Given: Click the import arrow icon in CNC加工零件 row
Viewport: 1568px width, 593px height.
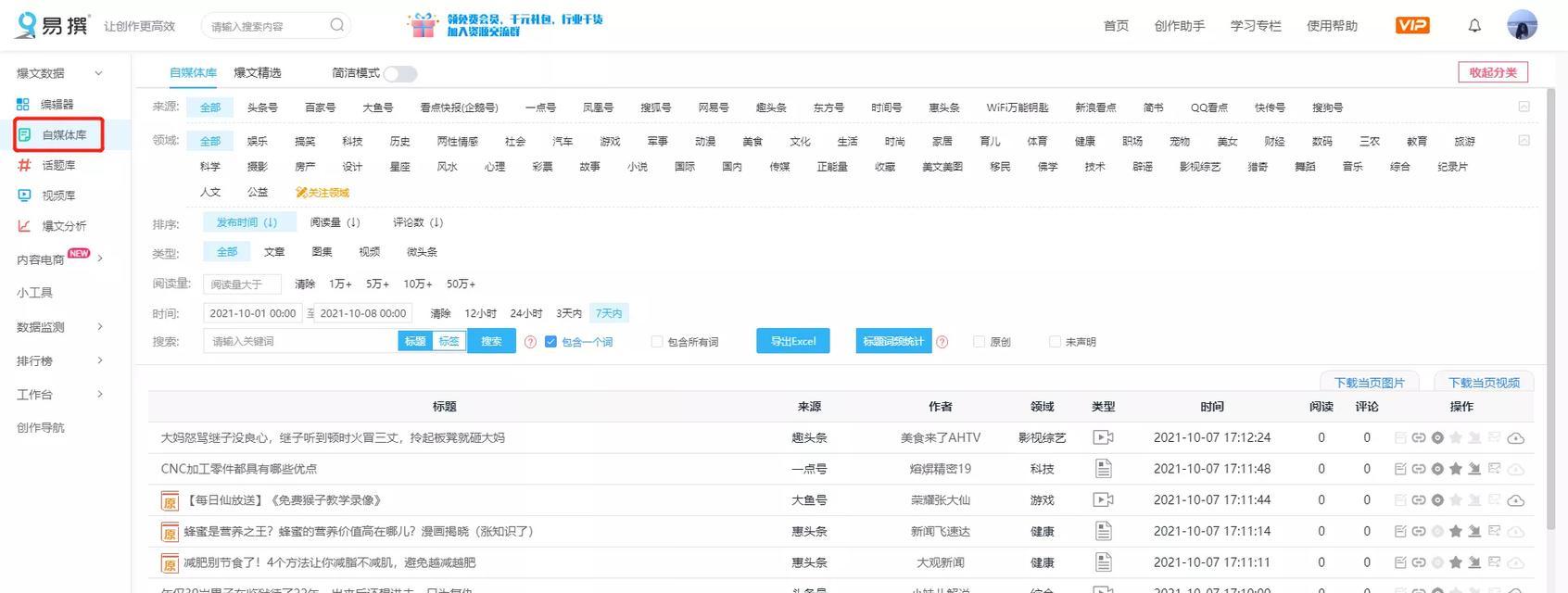Looking at the screenshot, I should pyautogui.click(x=1474, y=469).
